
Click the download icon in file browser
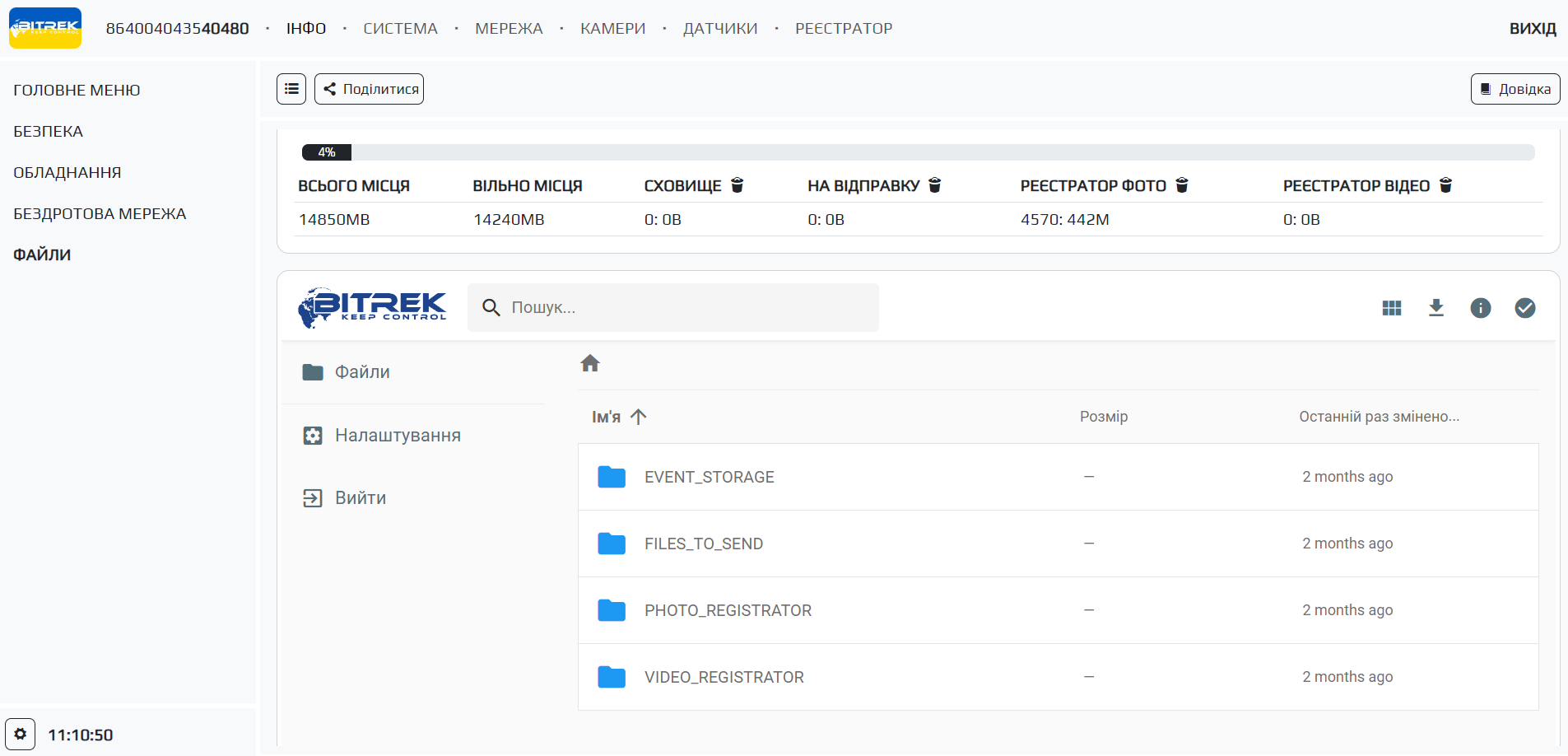1436,308
